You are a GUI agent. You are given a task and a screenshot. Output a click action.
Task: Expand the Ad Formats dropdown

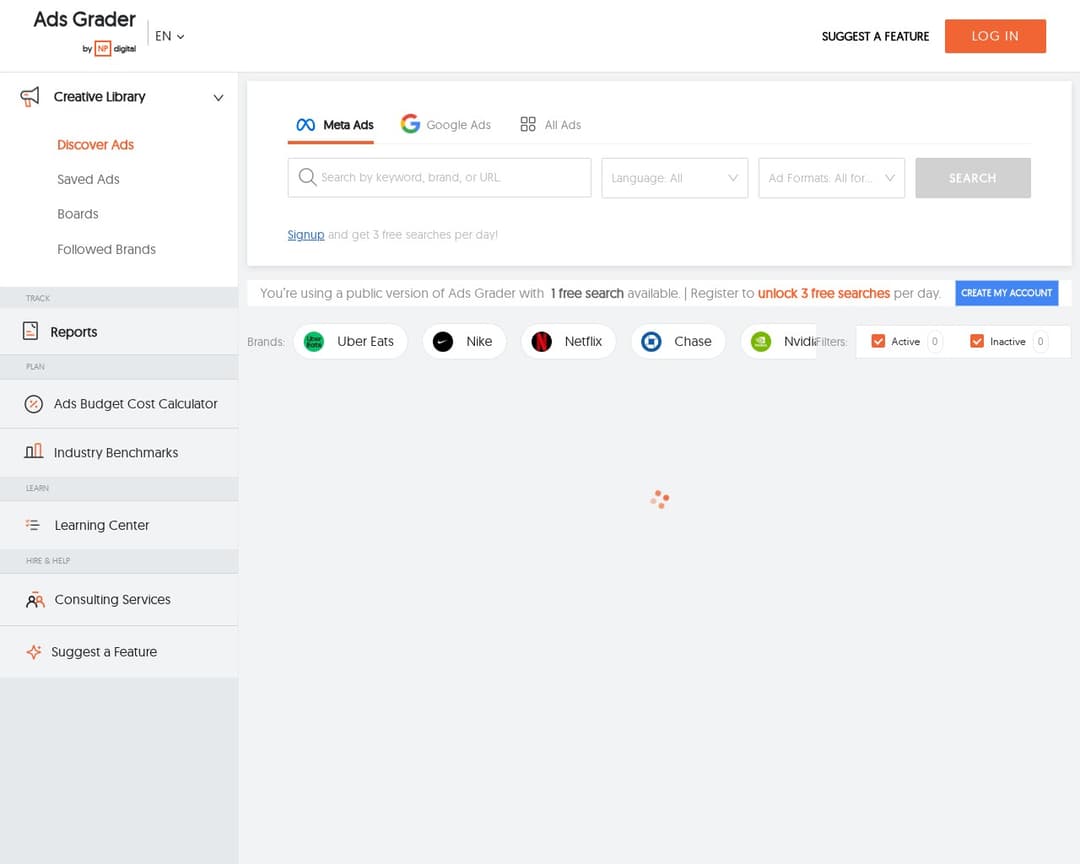point(831,178)
